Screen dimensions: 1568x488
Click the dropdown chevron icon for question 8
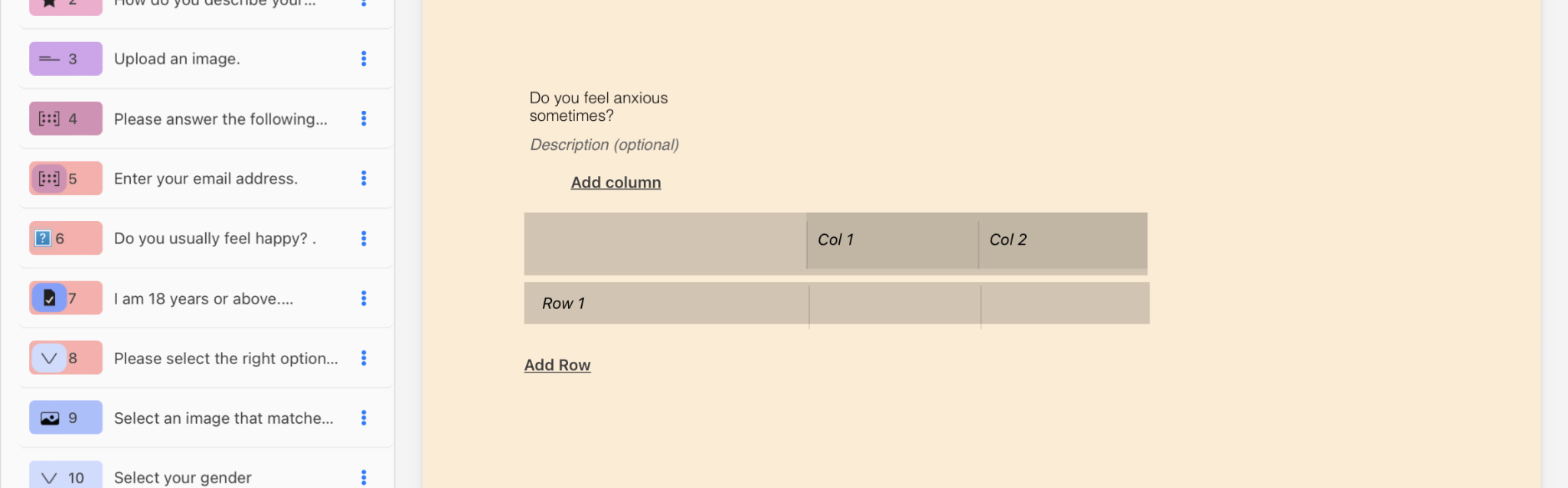[x=49, y=358]
